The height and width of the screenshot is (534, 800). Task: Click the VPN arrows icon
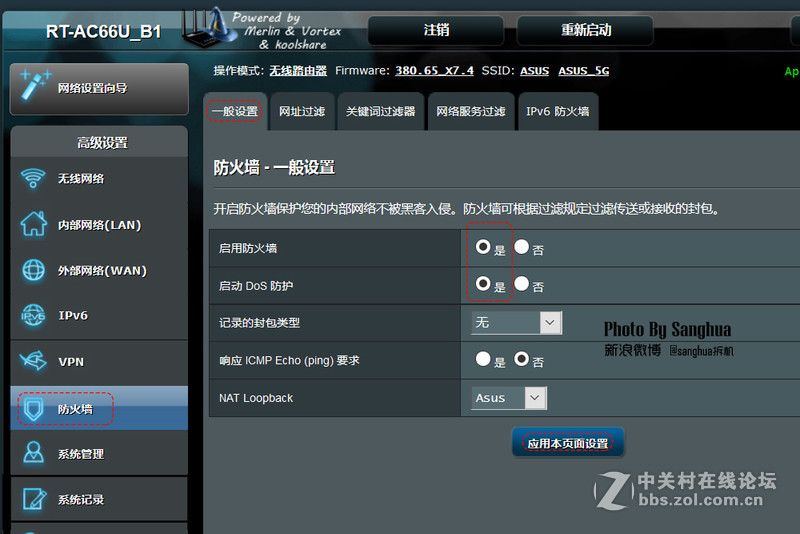click(x=33, y=361)
